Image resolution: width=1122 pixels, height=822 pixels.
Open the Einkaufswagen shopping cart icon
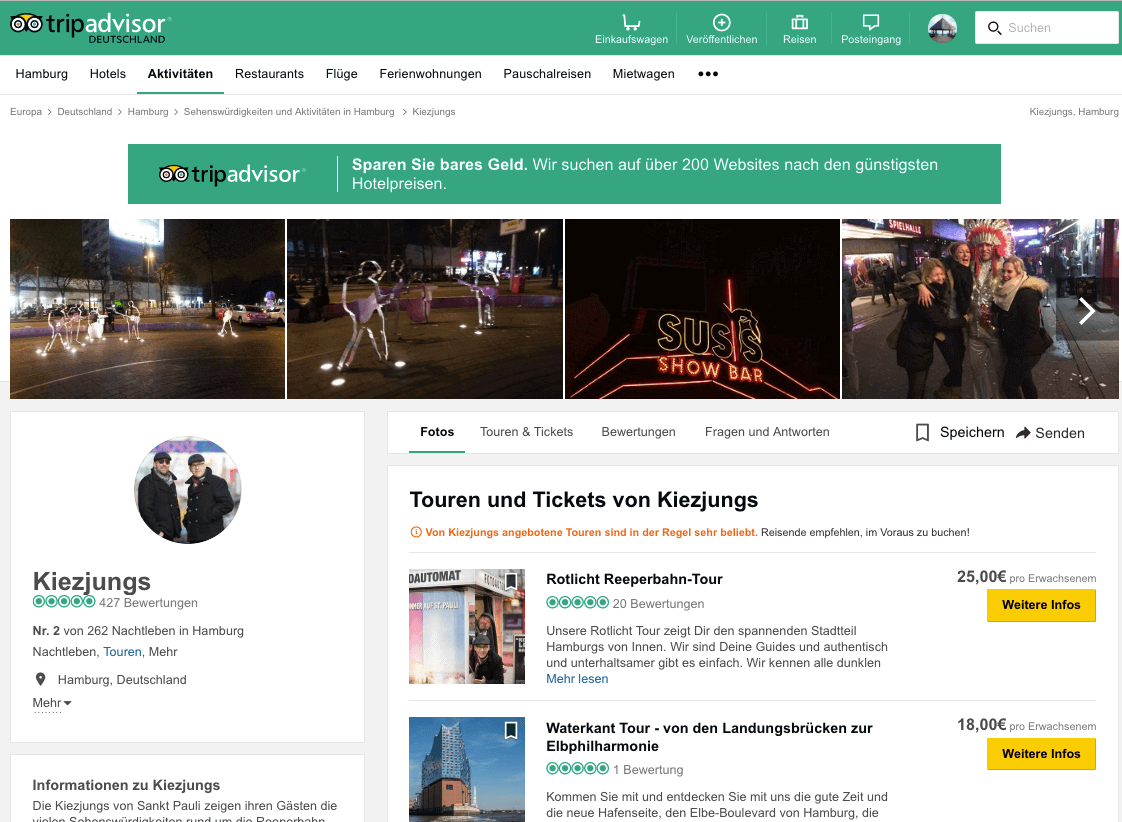point(631,23)
